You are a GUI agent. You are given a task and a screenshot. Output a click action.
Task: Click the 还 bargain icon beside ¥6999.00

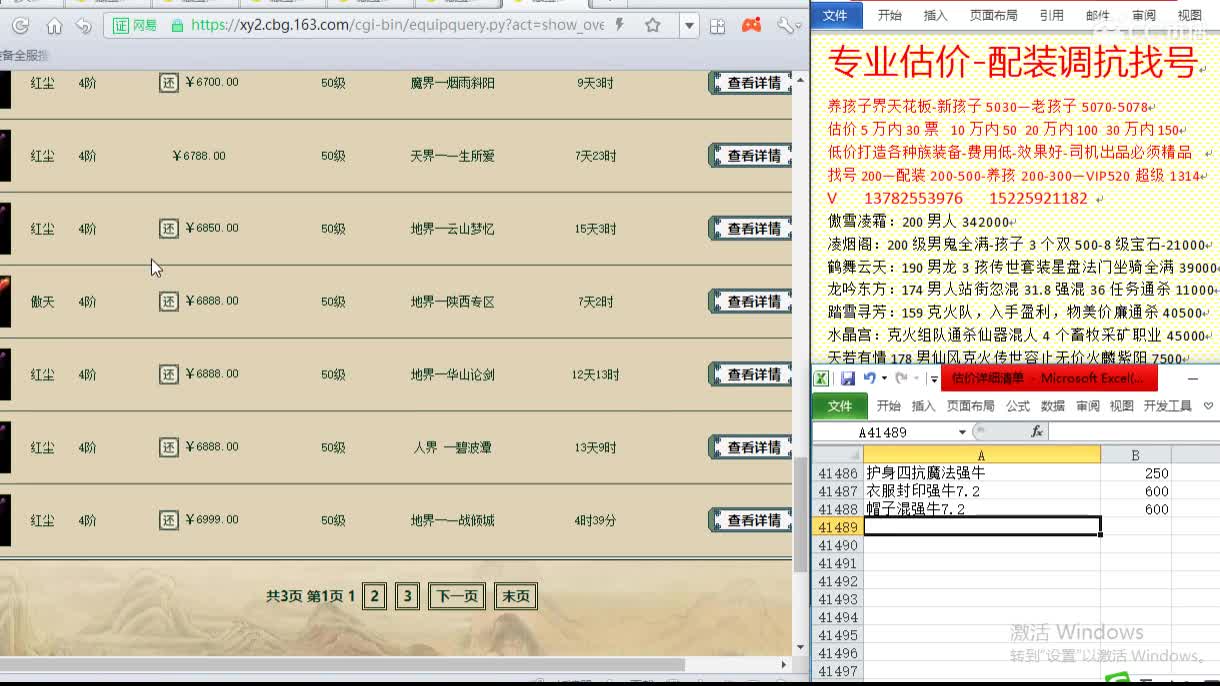tap(169, 520)
